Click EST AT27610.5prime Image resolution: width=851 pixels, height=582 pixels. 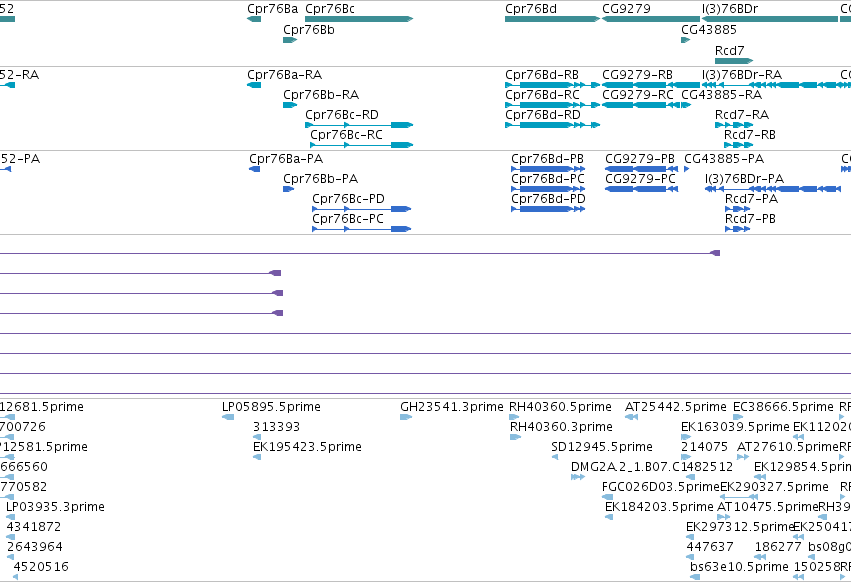788,447
